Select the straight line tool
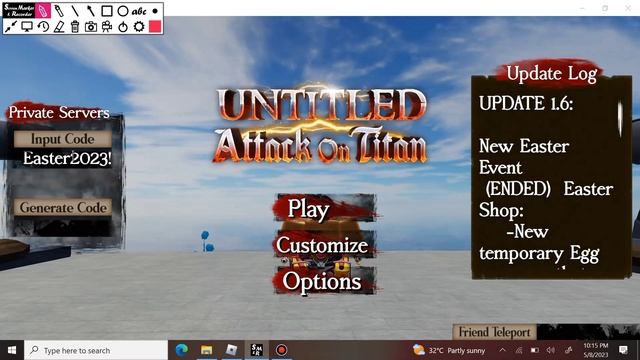640x360 pixels. pos(75,11)
